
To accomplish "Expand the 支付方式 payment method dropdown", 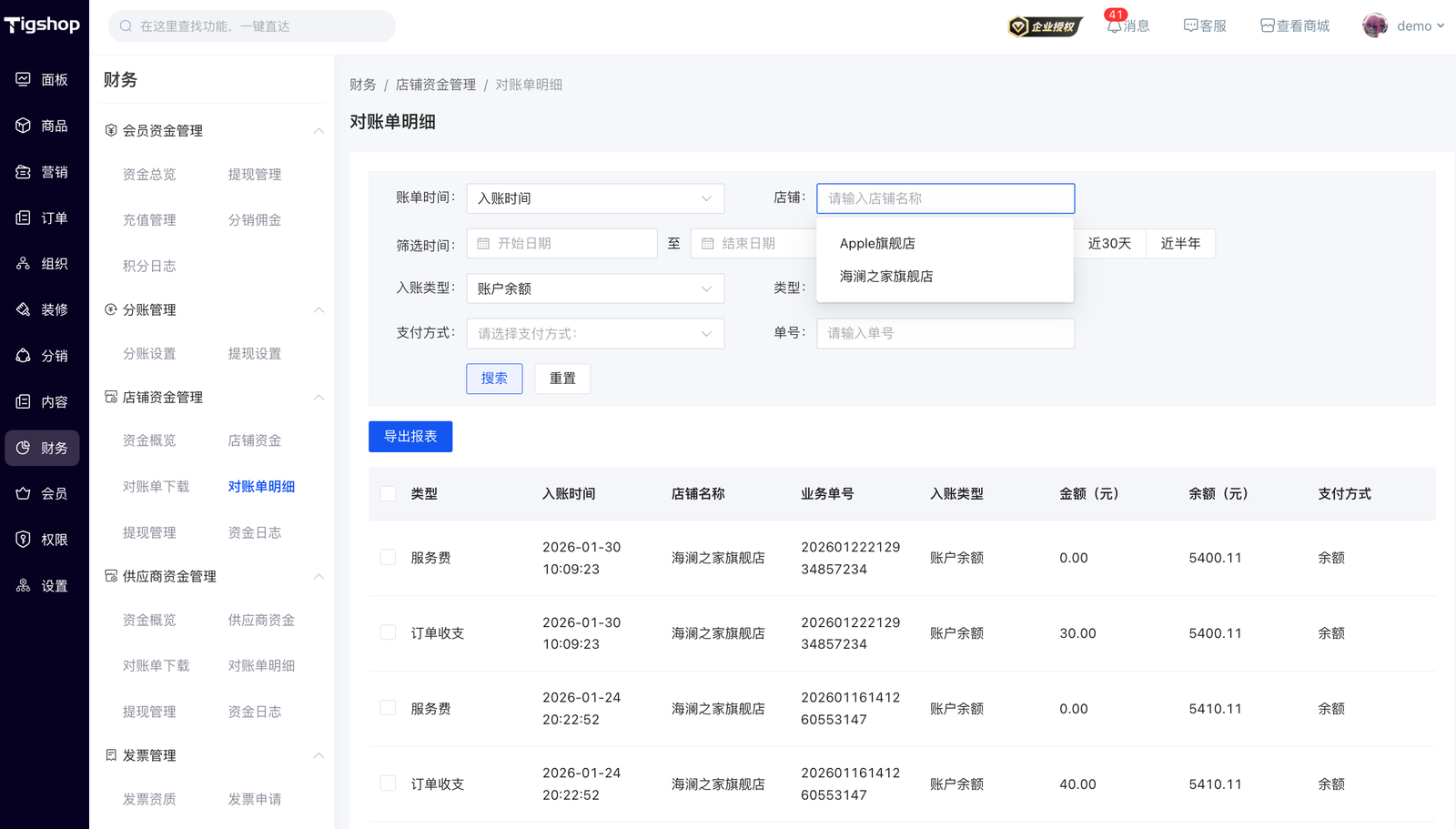I will [x=595, y=334].
